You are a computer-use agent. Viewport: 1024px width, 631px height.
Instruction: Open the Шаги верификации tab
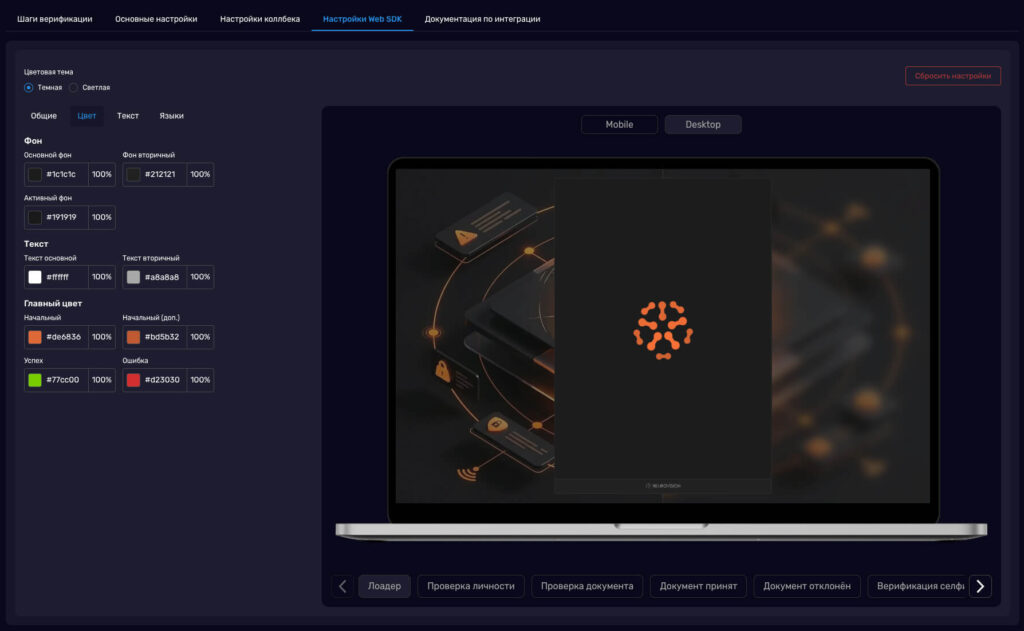pos(55,19)
